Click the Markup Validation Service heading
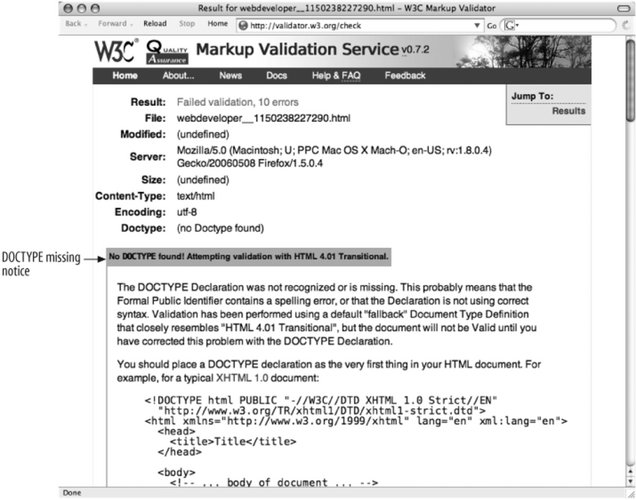The width and height of the screenshot is (636, 500). (298, 49)
